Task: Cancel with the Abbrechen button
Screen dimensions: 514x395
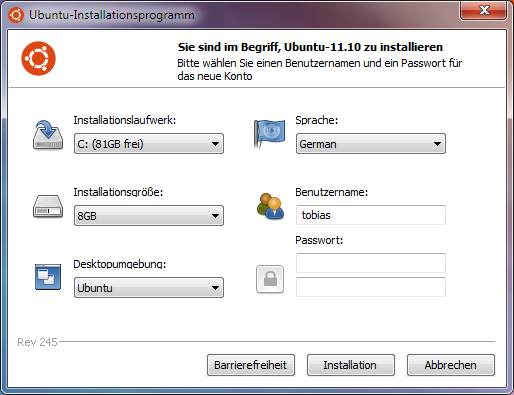Action: pyautogui.click(x=451, y=365)
